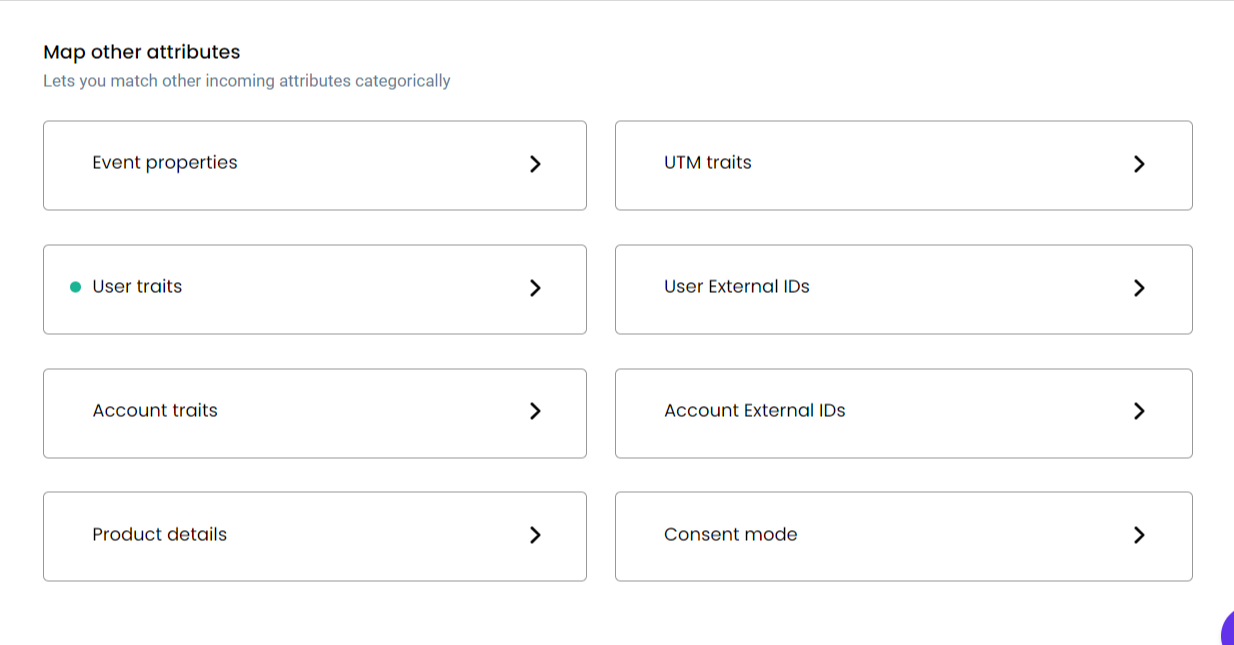Click the chevron arrow on Product details

(x=535, y=535)
